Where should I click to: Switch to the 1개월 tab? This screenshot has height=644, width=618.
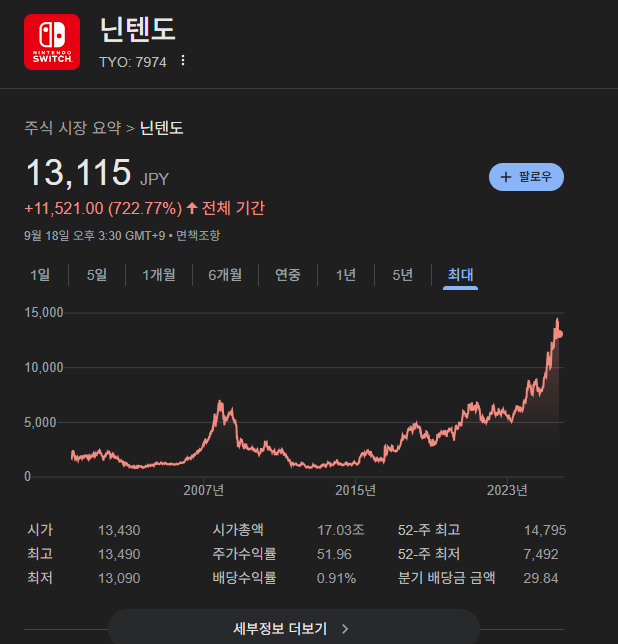click(159, 275)
